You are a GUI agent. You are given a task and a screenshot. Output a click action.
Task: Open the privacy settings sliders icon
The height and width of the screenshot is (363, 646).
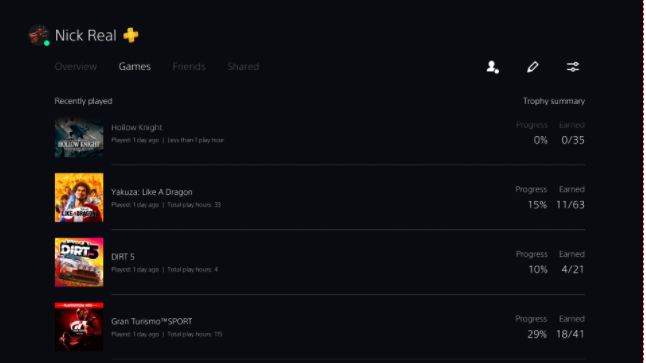point(573,67)
